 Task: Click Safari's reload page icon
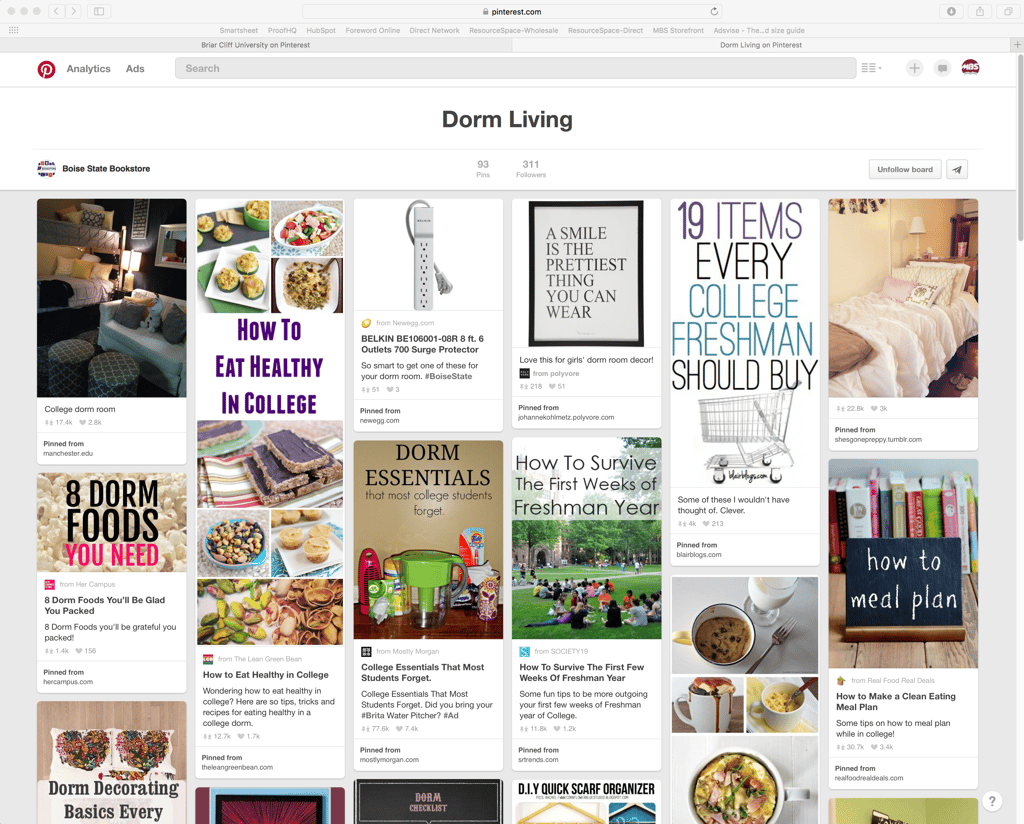714,11
